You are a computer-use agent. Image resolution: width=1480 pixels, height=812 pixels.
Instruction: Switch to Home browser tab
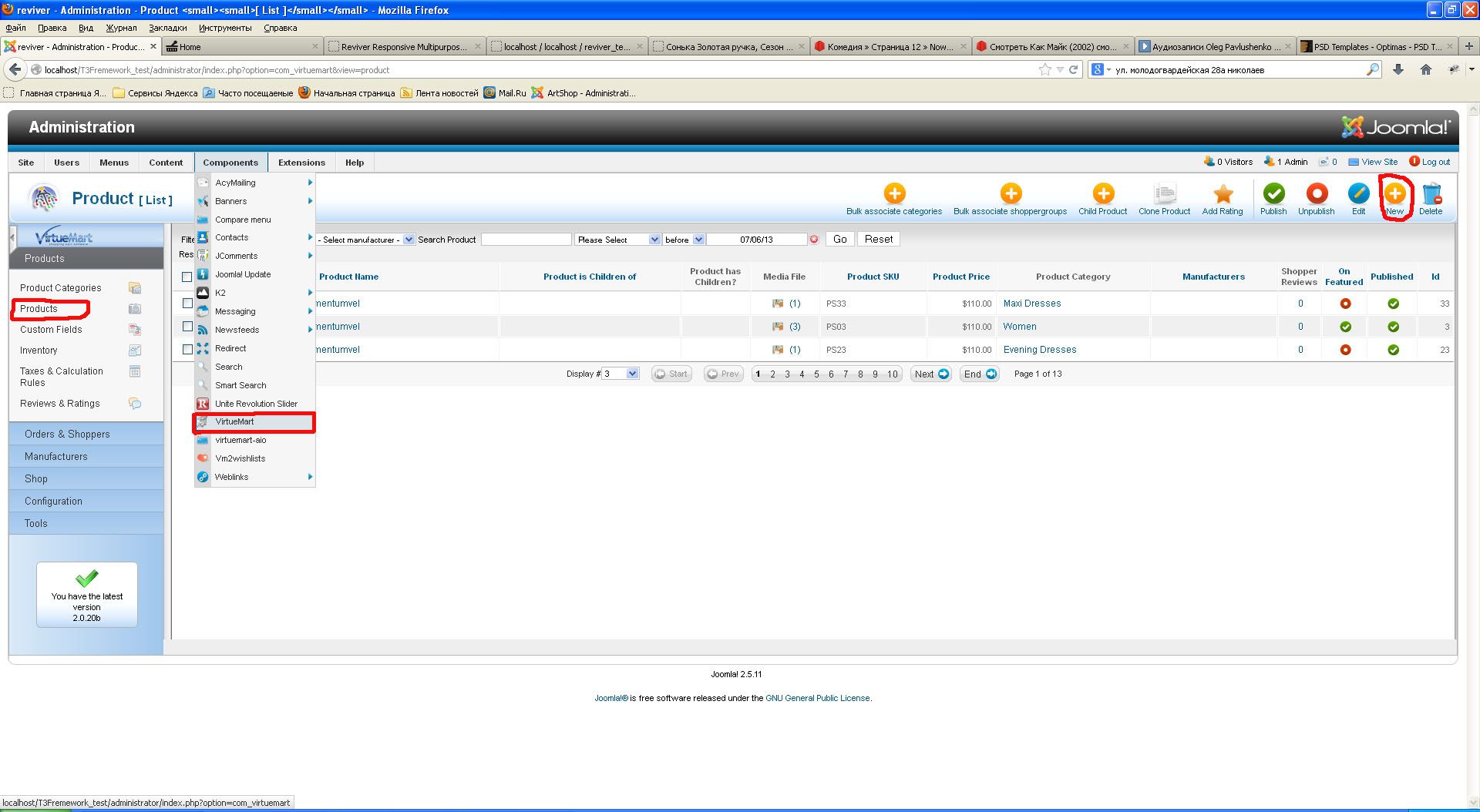click(243, 47)
